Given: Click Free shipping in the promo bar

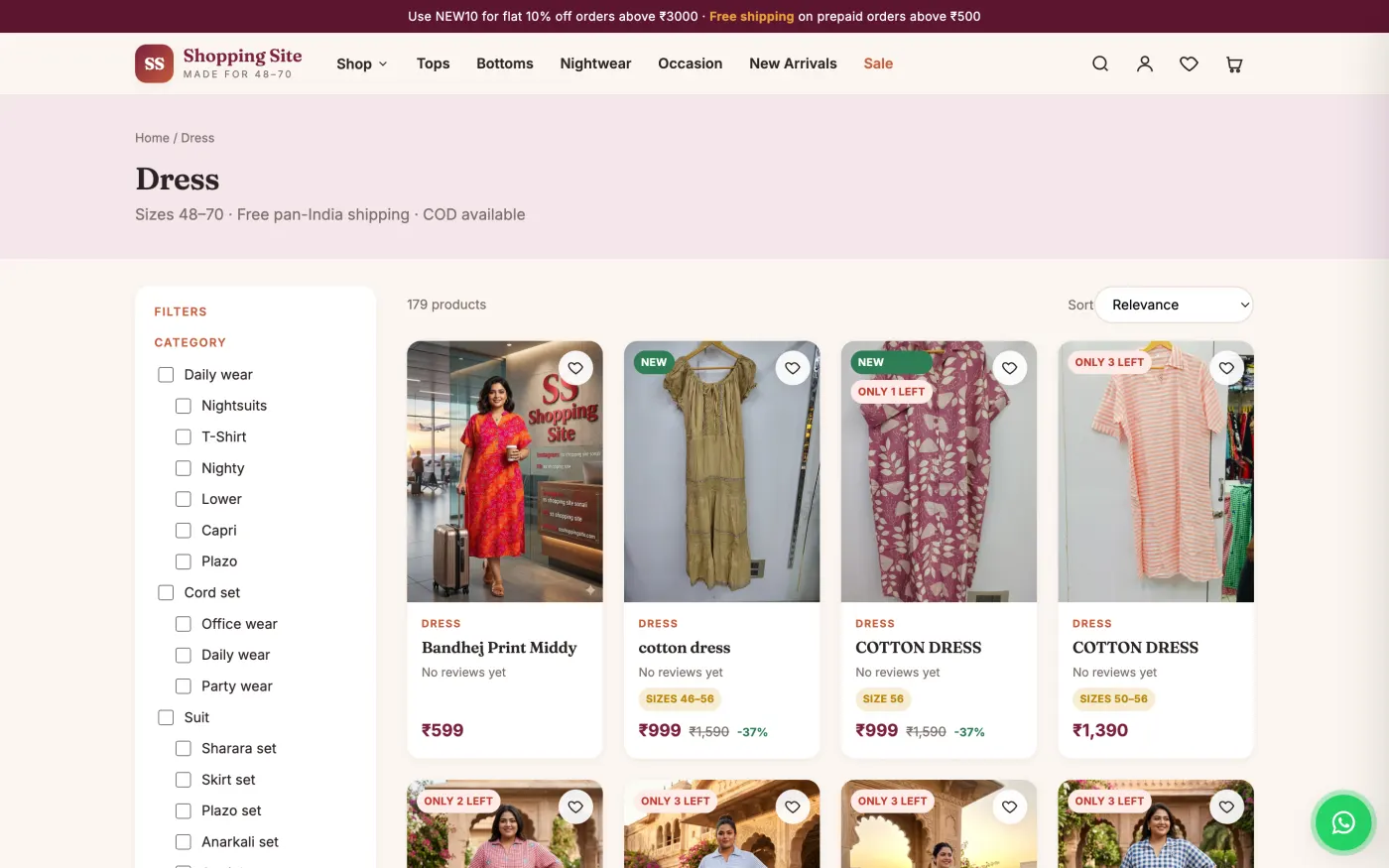Looking at the screenshot, I should [751, 16].
